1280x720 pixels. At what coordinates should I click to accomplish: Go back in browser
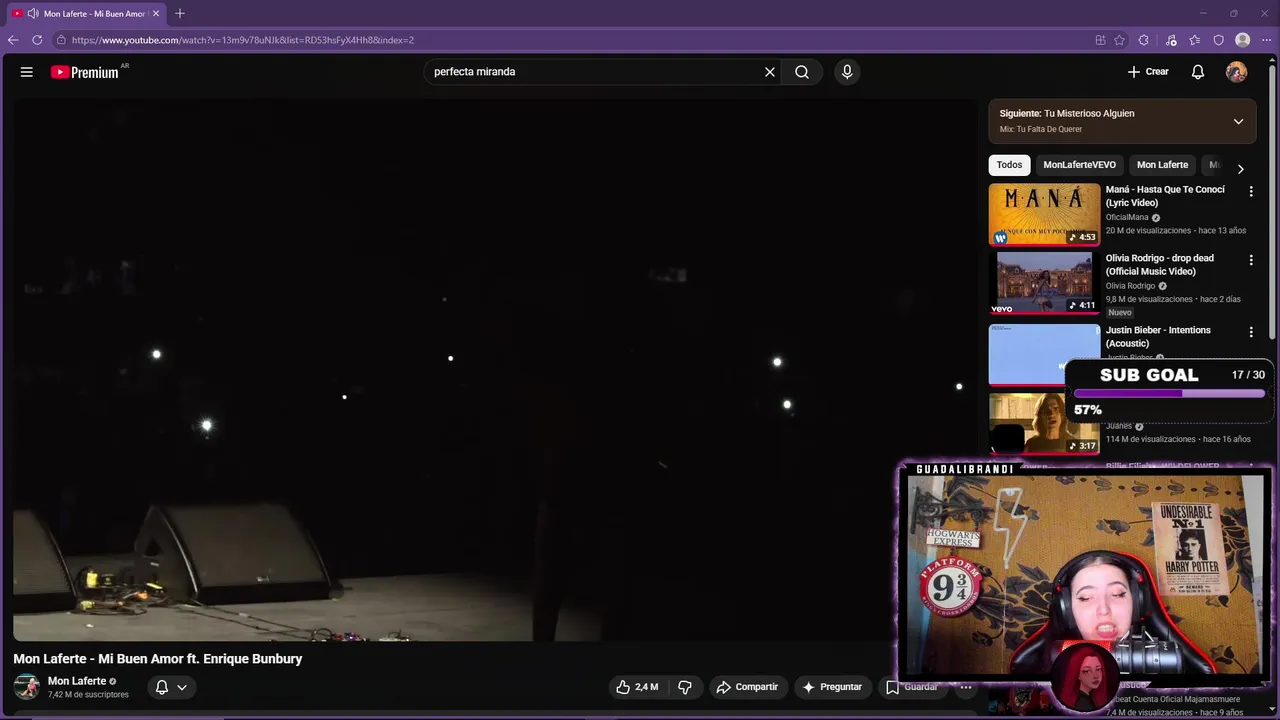coord(13,40)
